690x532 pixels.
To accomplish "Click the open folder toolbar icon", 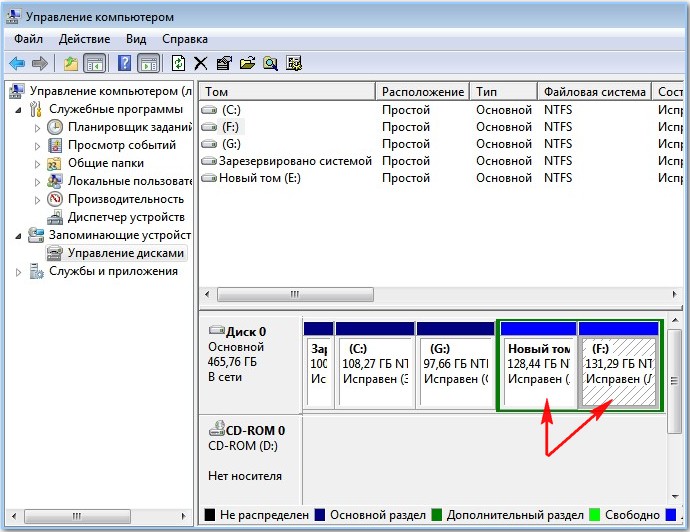I will (x=247, y=64).
